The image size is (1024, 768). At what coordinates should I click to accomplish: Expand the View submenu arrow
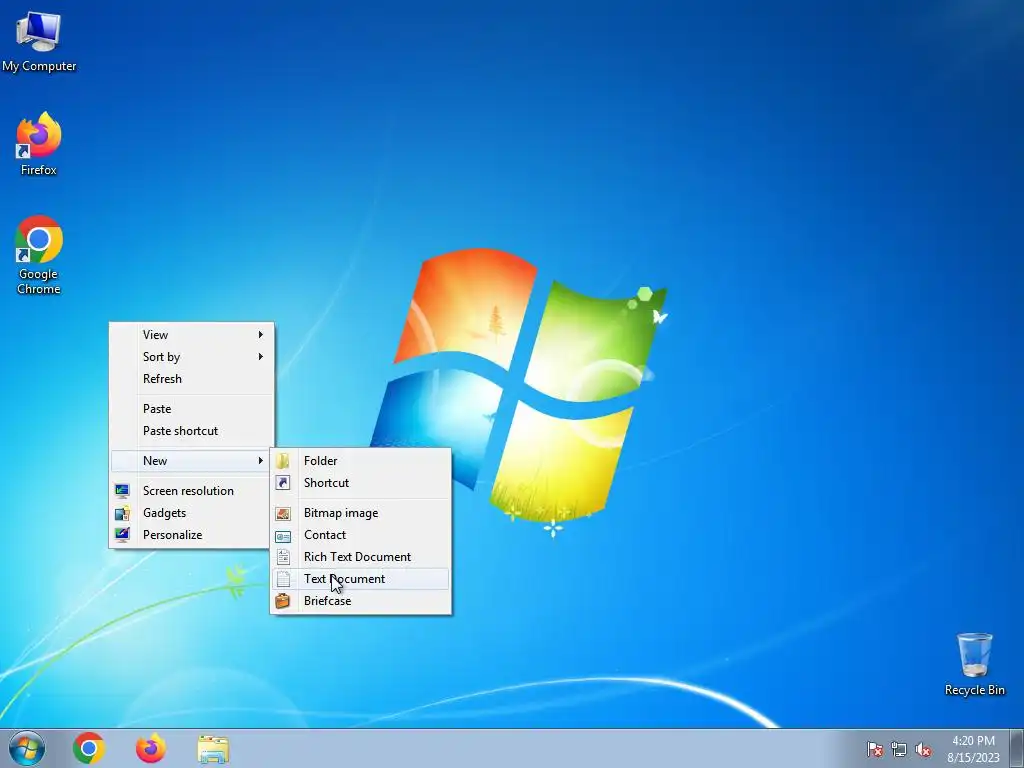point(261,334)
